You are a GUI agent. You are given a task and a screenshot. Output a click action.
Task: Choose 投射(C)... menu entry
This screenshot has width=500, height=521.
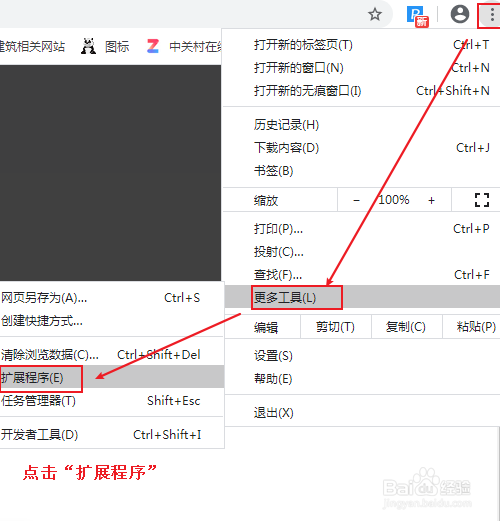[361, 252]
